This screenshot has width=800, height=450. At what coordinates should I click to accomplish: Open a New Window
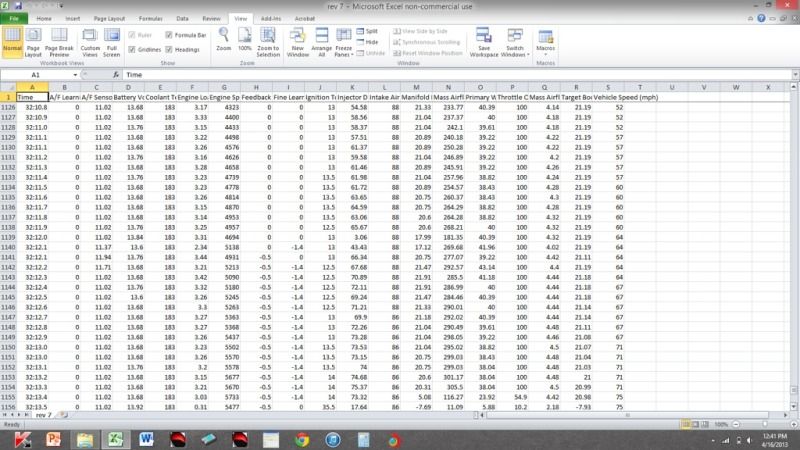coord(297,48)
